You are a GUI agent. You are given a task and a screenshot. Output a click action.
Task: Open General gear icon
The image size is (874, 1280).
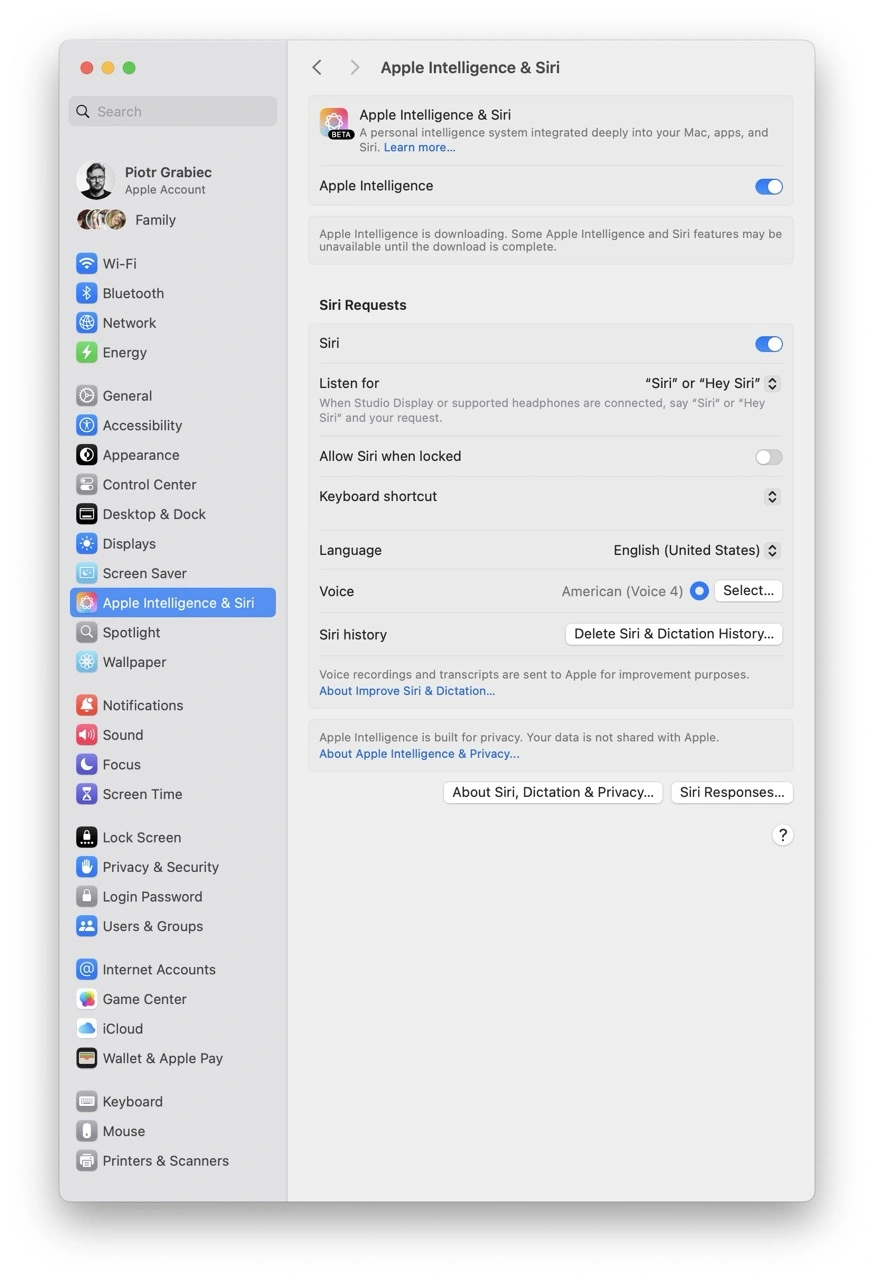[87, 396]
